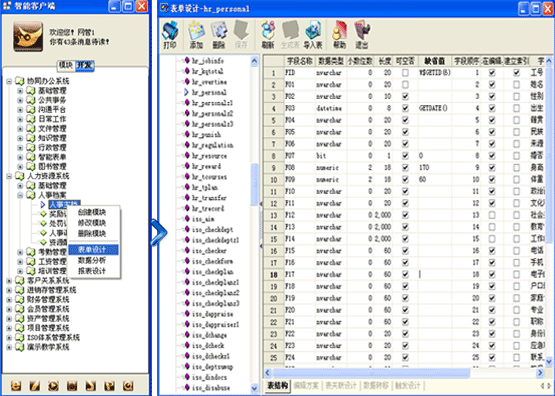Choose 报表设计 from the context menu
This screenshot has height=396, width=555.
(x=92, y=271)
